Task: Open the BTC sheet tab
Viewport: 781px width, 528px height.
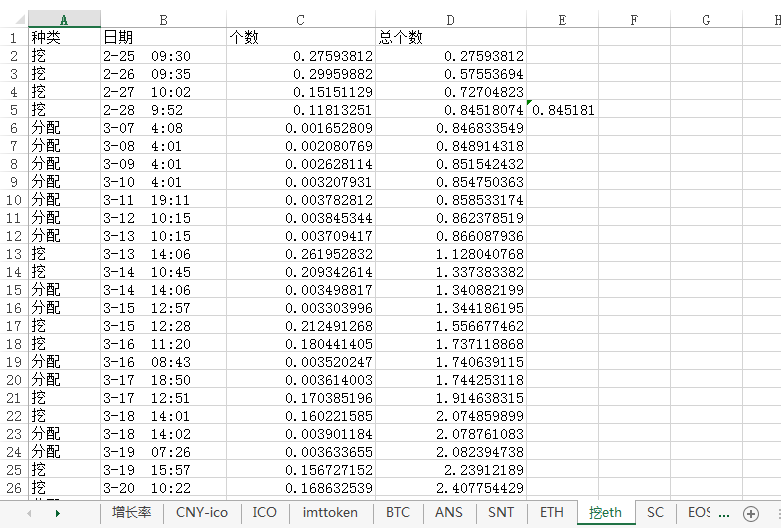Action: click(397, 512)
